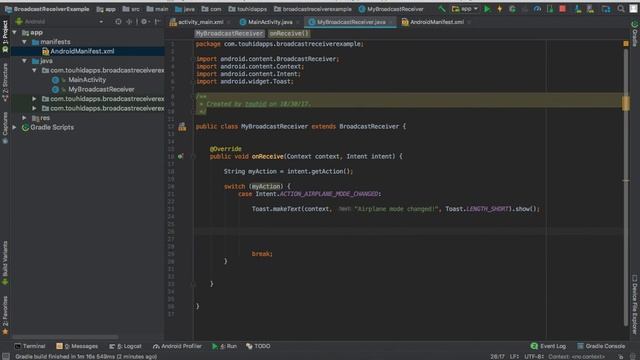Collapse the first com.touhidapps package
The image size is (640, 360).
(x=34, y=70)
